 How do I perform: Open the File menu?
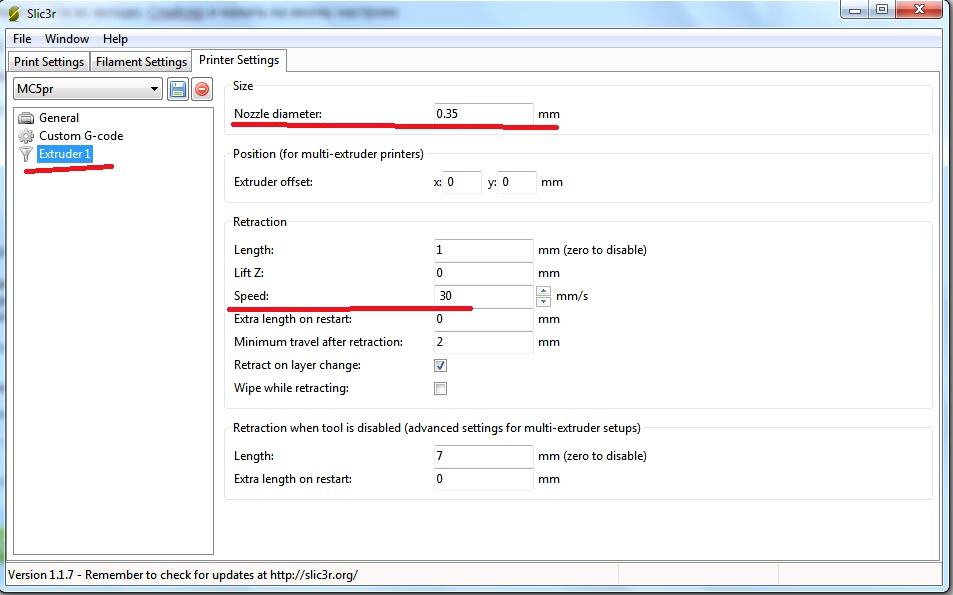pyautogui.click(x=22, y=39)
